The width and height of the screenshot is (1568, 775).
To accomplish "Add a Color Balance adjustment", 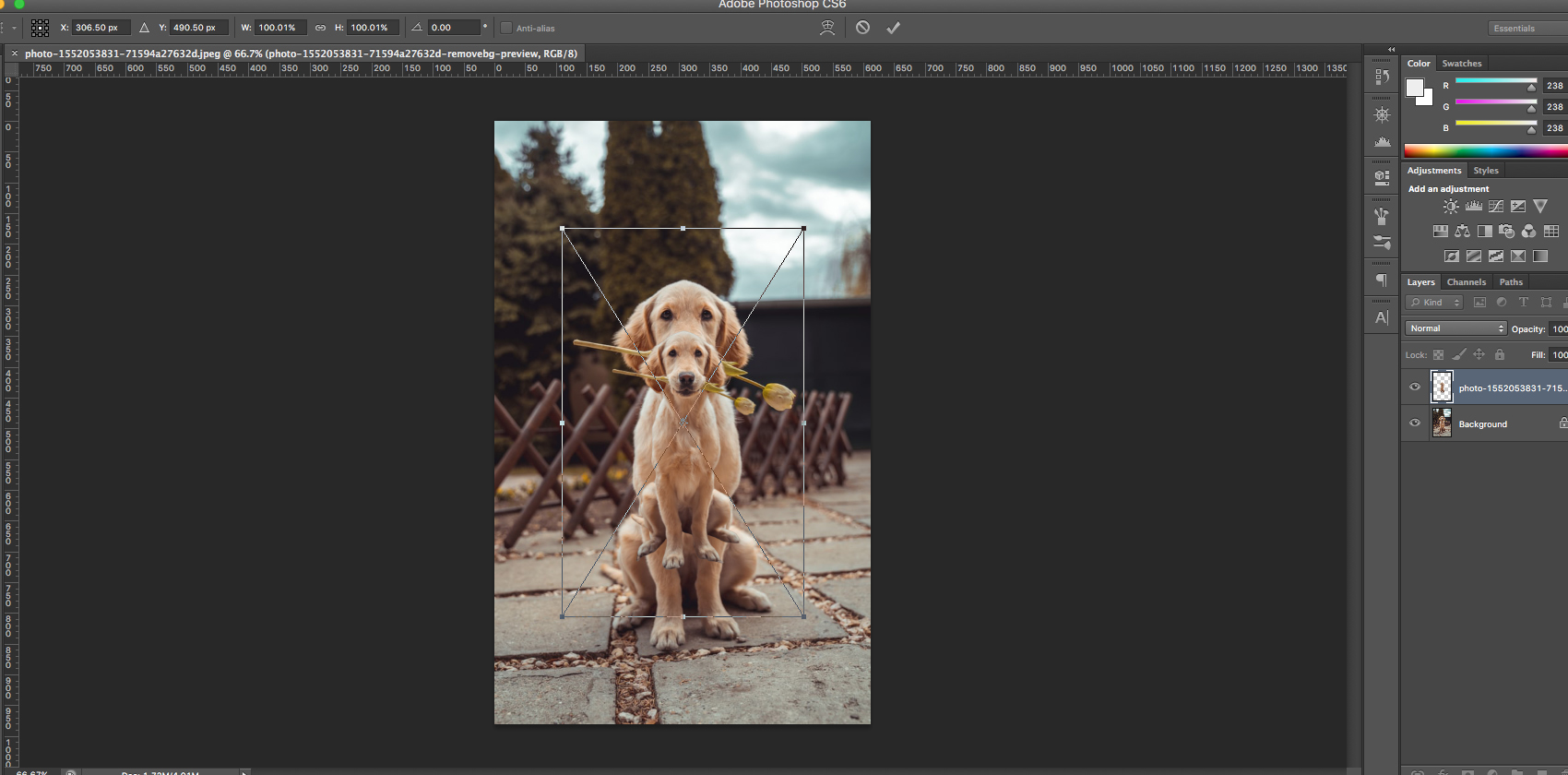I will (x=1462, y=232).
